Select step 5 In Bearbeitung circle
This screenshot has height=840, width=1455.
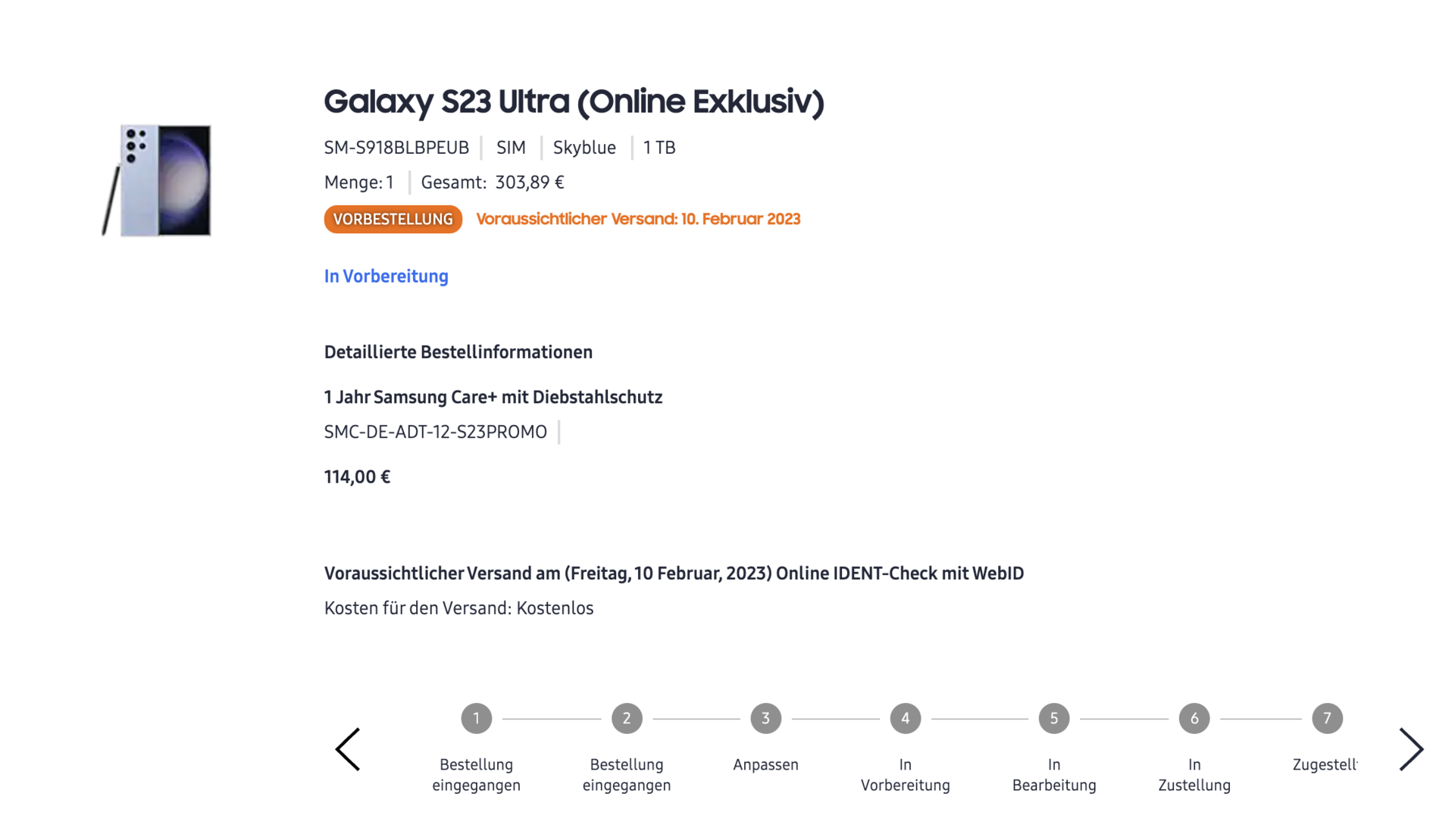click(1053, 718)
